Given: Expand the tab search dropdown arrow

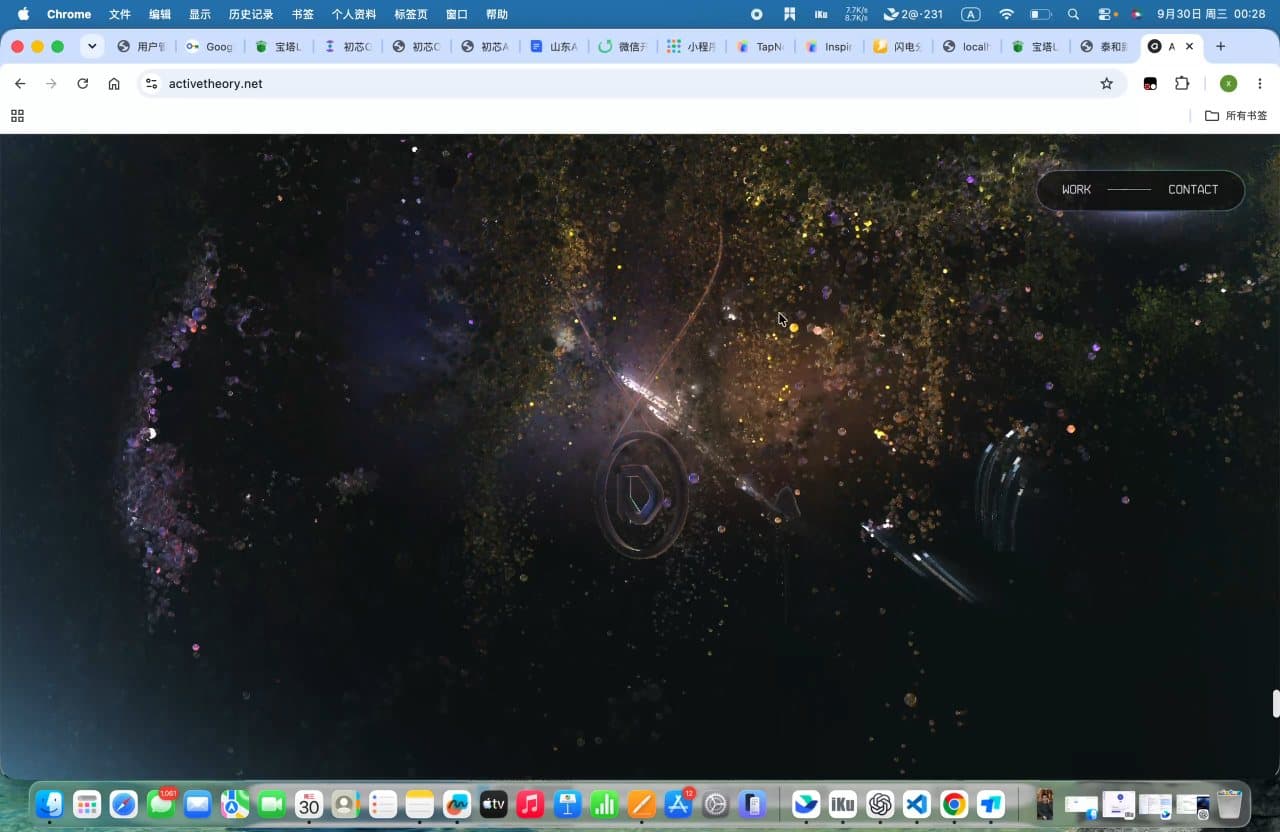Looking at the screenshot, I should pos(92,46).
